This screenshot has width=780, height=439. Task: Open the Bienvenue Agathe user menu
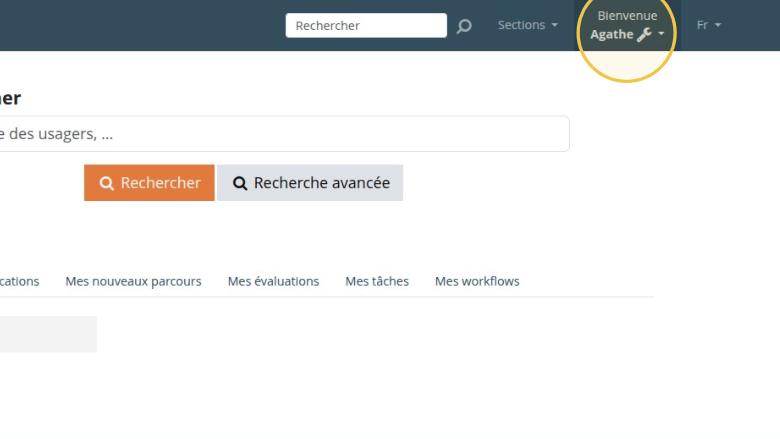[627, 25]
